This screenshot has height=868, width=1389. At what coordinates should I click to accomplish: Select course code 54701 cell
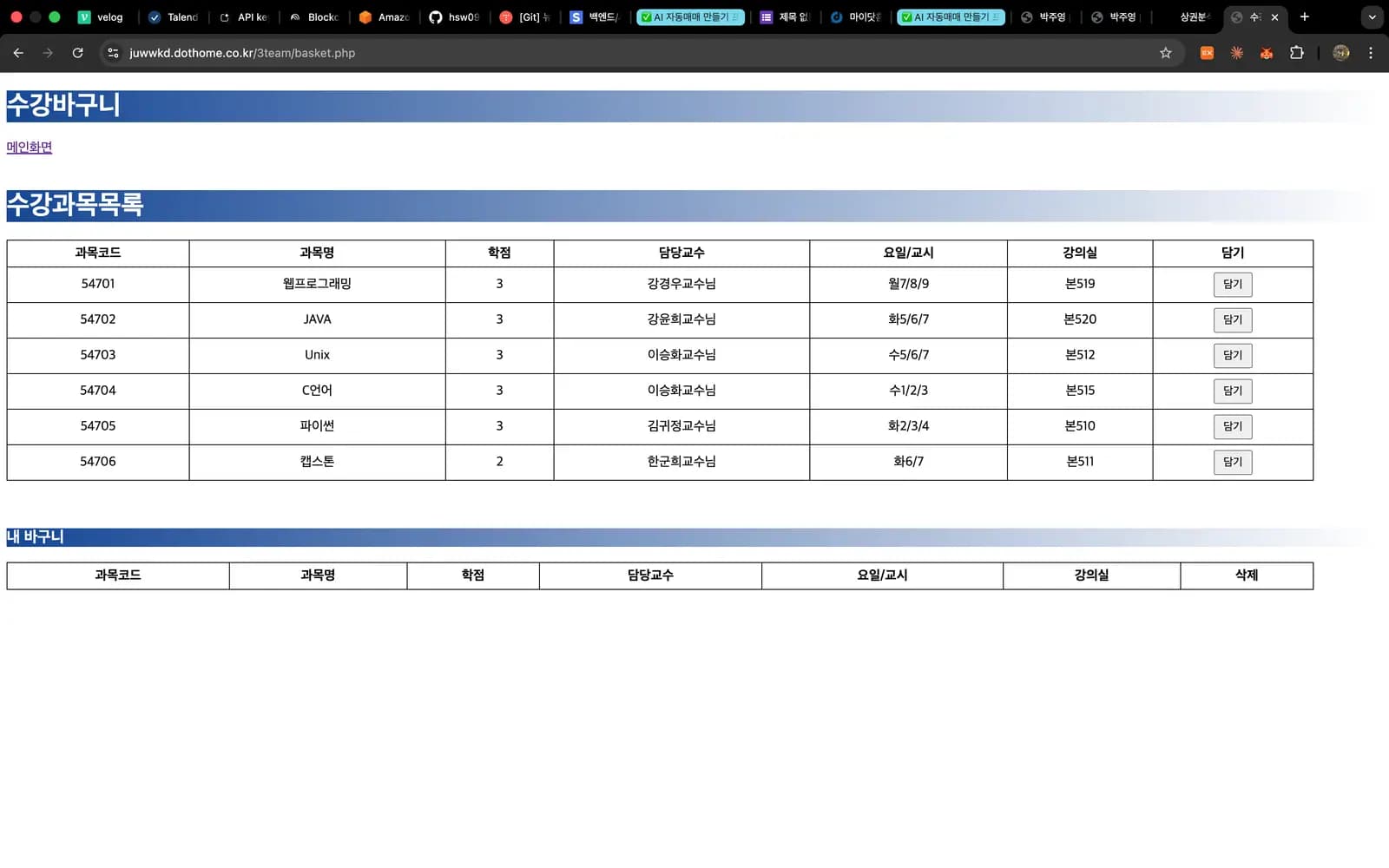(98, 284)
